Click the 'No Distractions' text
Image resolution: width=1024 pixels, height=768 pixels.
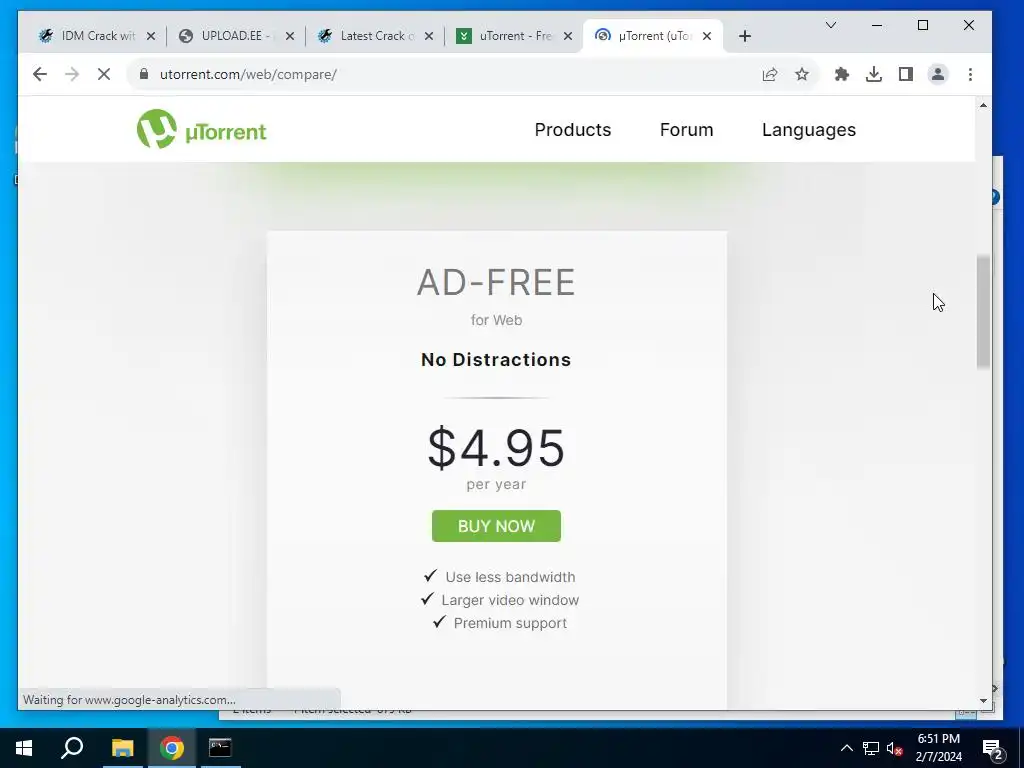[x=496, y=360]
